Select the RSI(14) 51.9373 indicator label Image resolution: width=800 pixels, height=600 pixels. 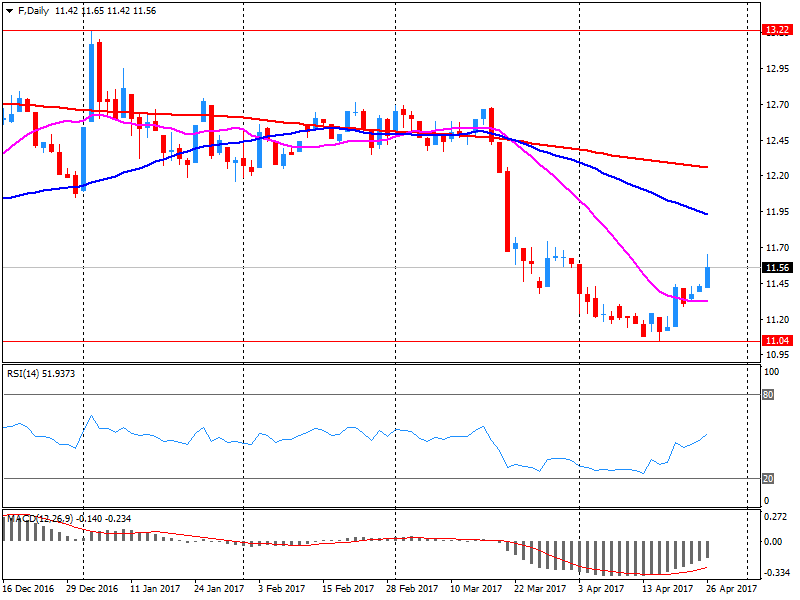(41, 373)
